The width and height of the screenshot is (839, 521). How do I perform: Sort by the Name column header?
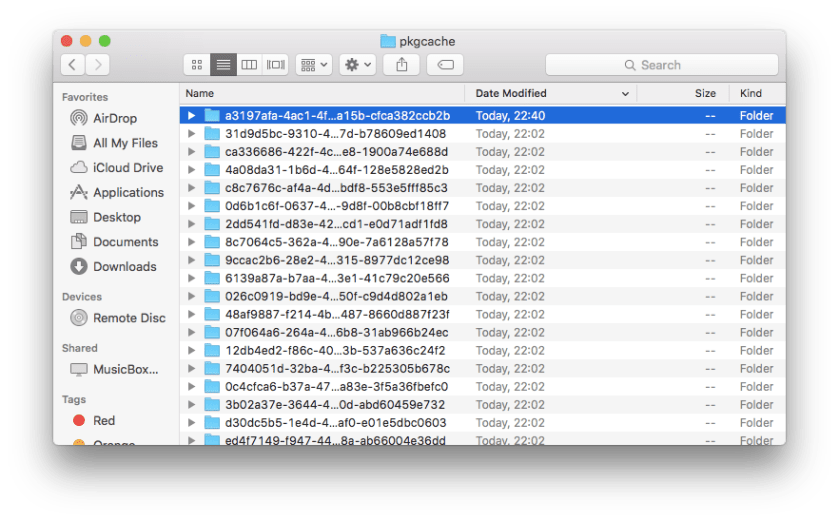tap(322, 93)
